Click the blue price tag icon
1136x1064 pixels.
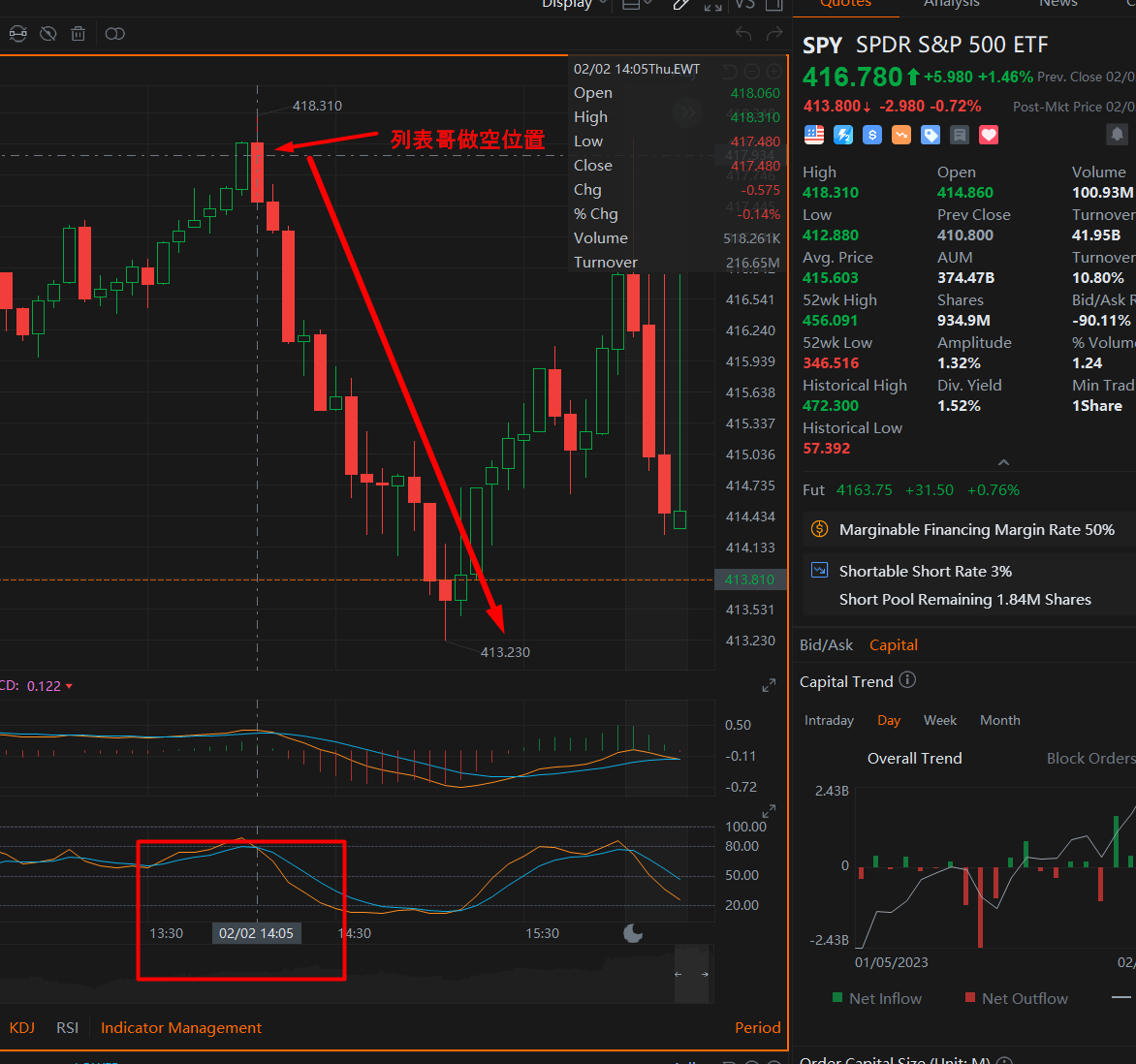931,135
